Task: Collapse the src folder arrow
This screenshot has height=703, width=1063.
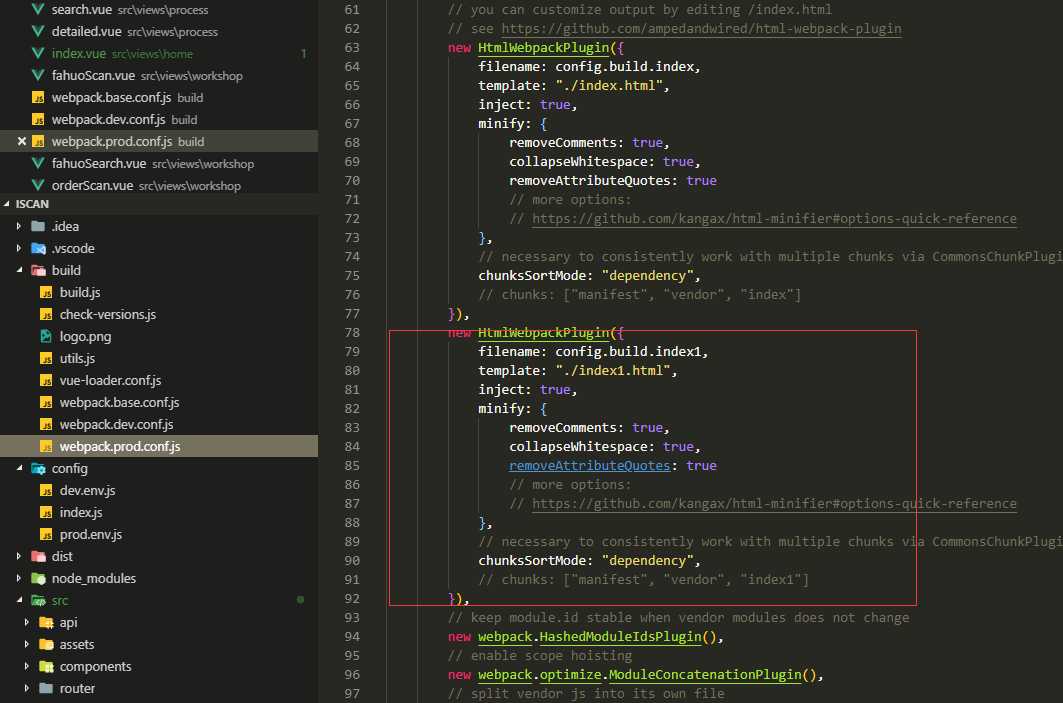Action: pos(19,601)
